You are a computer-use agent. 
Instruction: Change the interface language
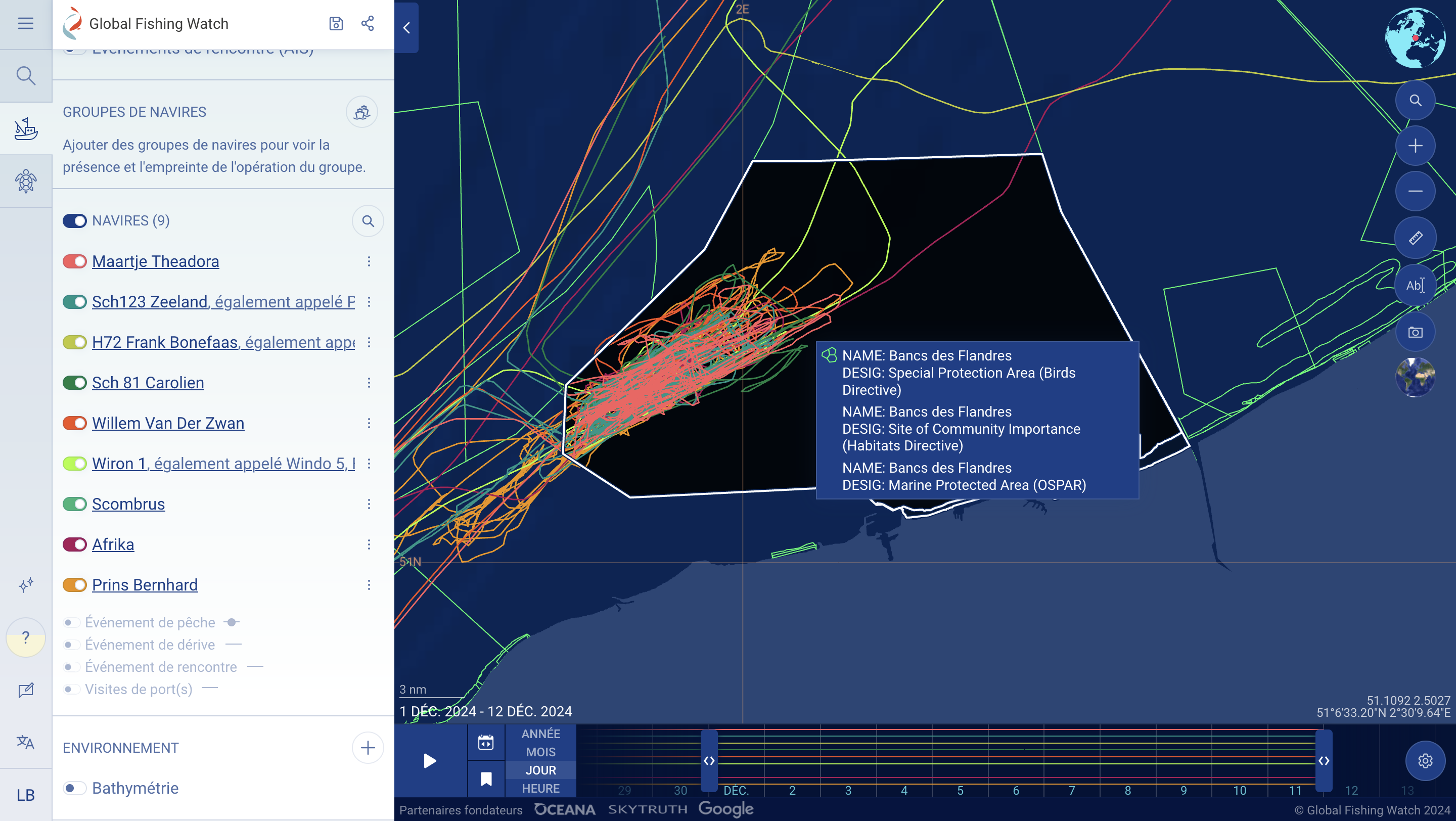tap(25, 742)
